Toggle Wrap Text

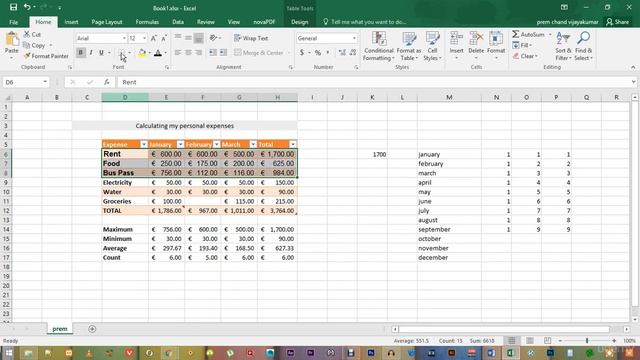[251, 38]
